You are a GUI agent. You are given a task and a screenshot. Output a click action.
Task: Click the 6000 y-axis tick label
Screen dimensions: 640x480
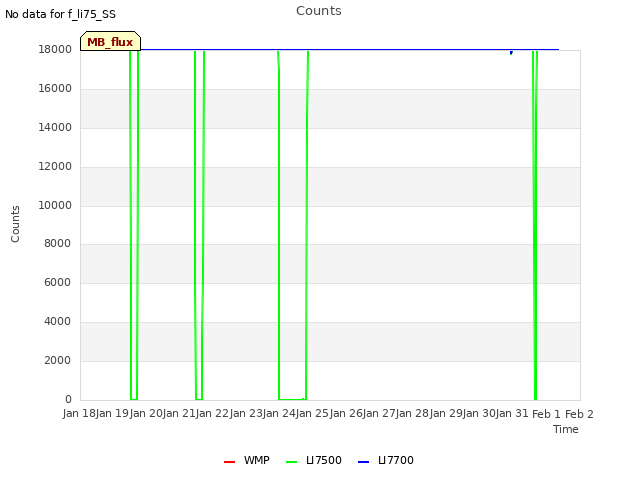(58, 282)
